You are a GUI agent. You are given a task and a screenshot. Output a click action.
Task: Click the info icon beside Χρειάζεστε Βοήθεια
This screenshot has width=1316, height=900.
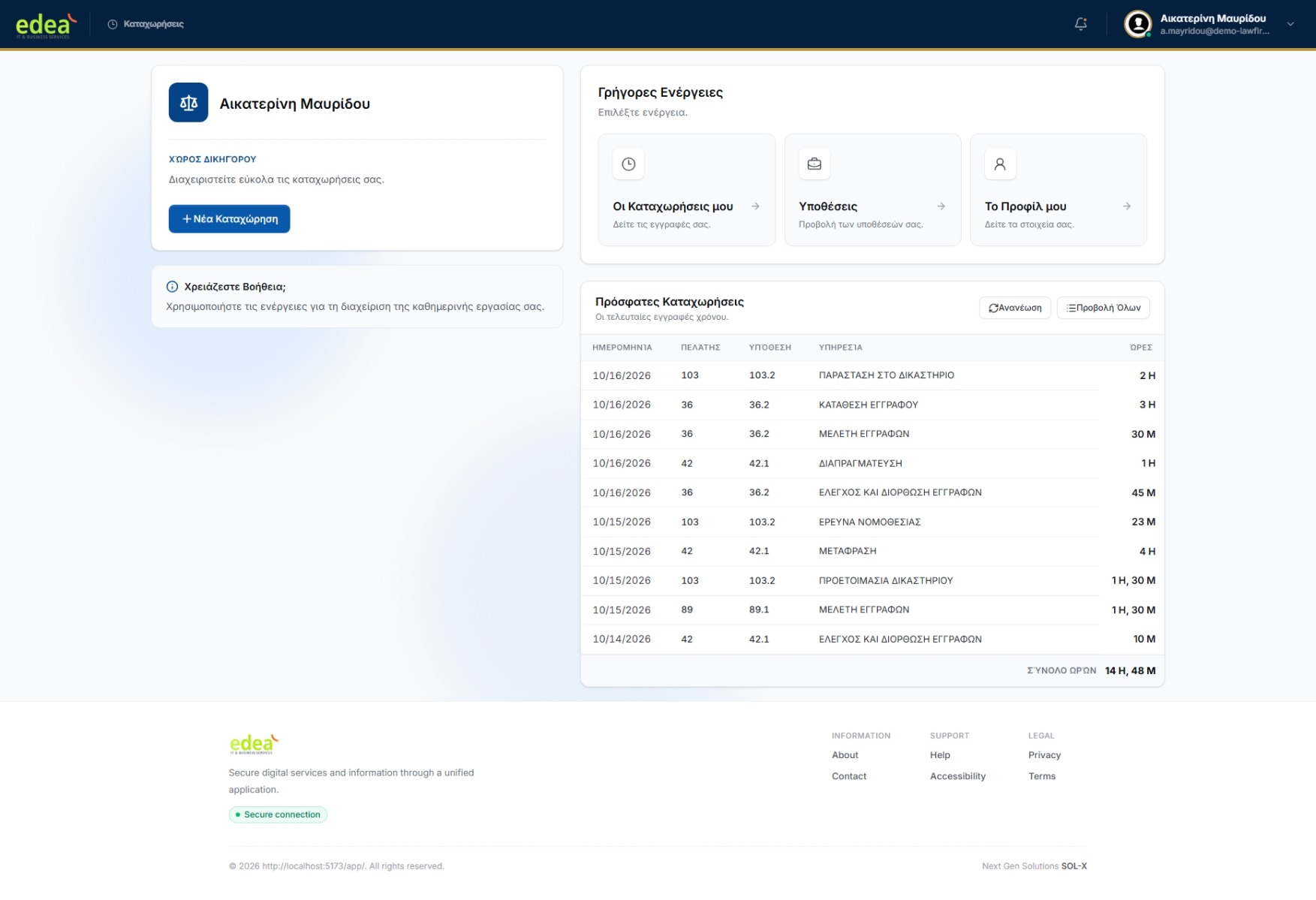pos(172,287)
